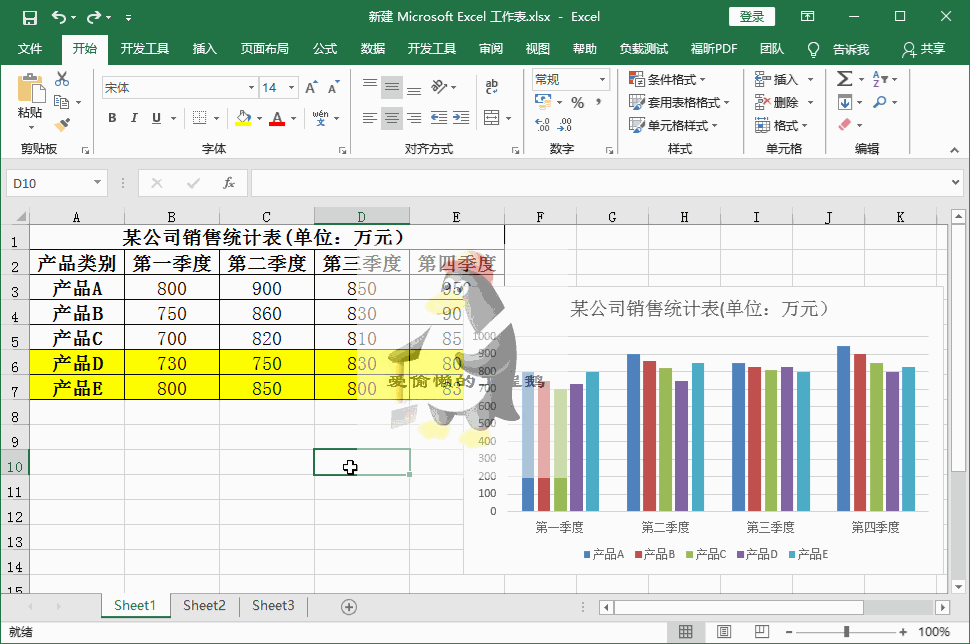970x644 pixels.
Task: Switch to 审阅 tab
Action: (x=491, y=49)
